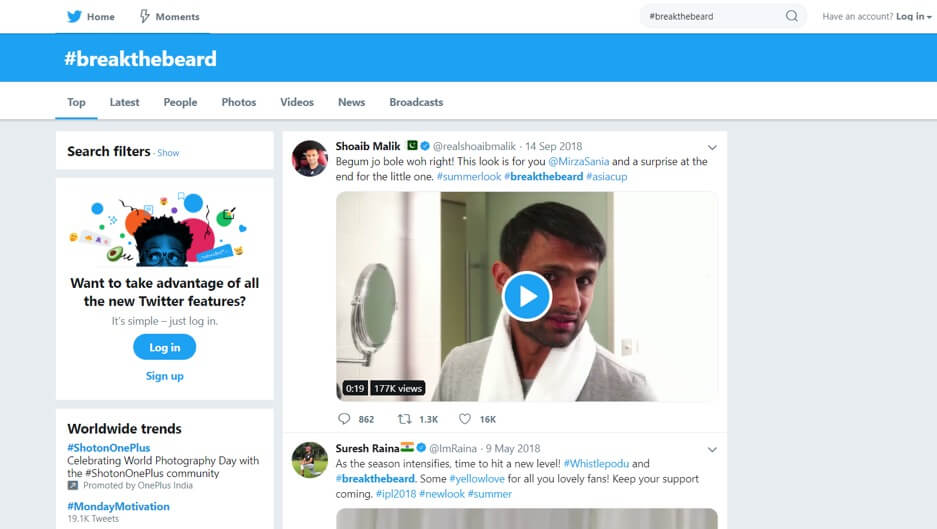Click the #summer hashtag in Raina's tweet
The height and width of the screenshot is (529, 937).
coord(489,494)
